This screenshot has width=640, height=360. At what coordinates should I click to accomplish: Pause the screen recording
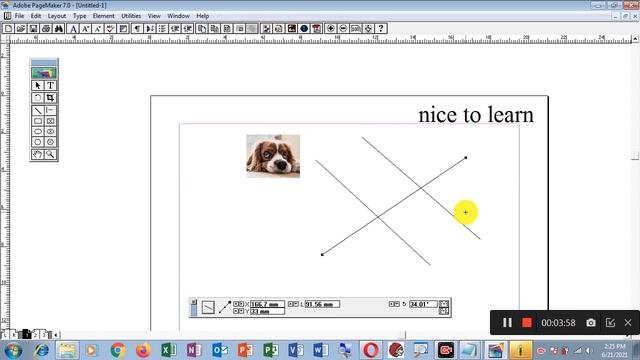tap(507, 322)
